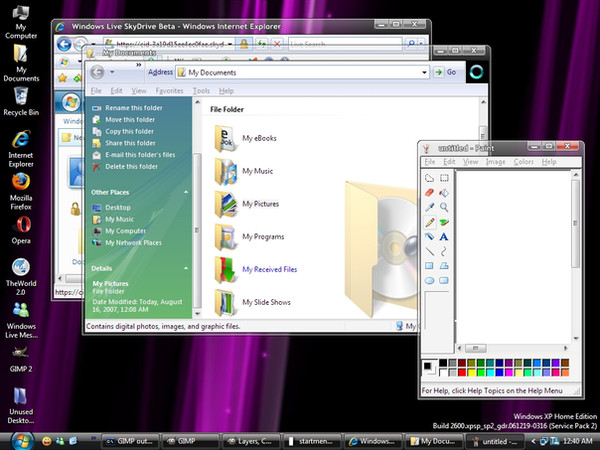The image size is (600, 450).
Task: Select the Rectangle shape tool in Paint
Action: [x=429, y=266]
